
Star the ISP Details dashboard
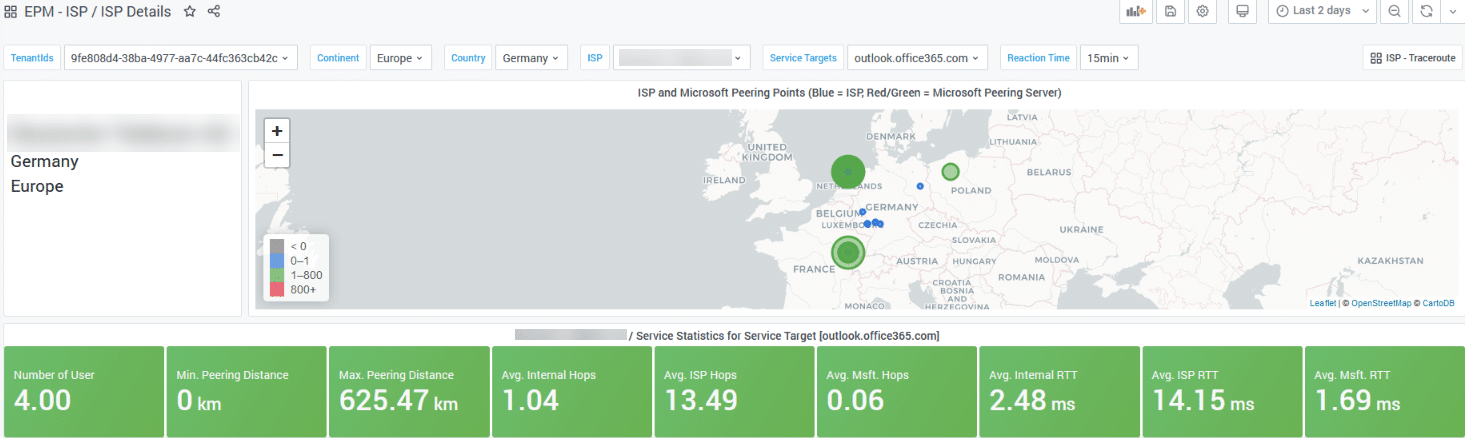(190, 11)
